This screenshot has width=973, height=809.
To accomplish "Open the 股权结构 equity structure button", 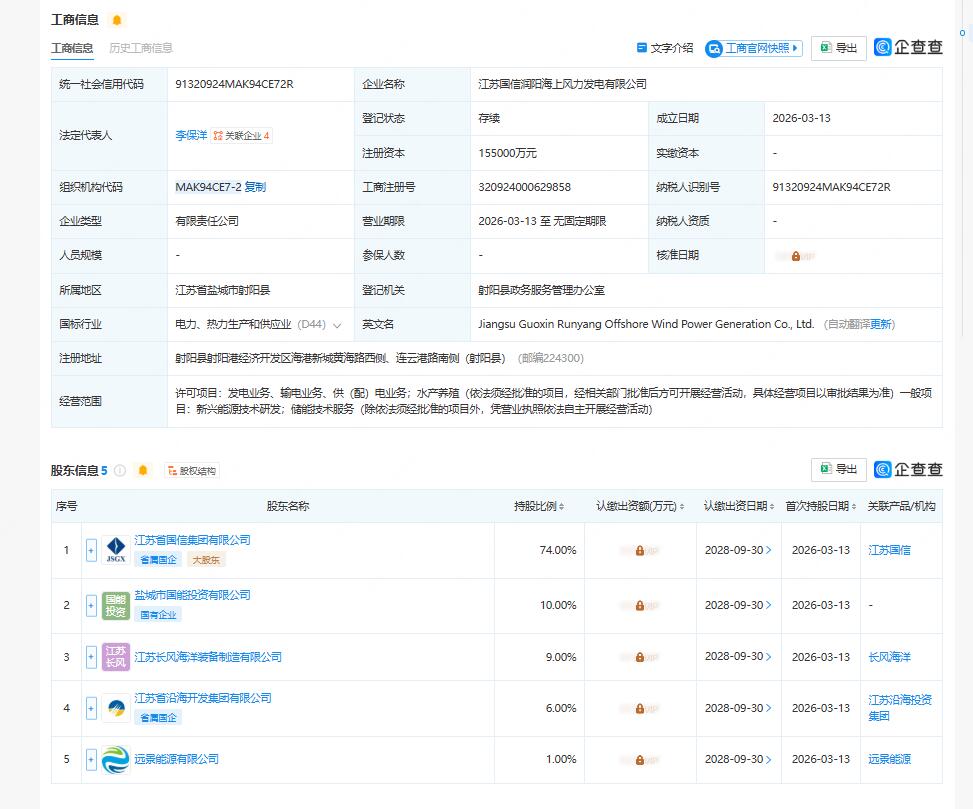I will click(192, 470).
